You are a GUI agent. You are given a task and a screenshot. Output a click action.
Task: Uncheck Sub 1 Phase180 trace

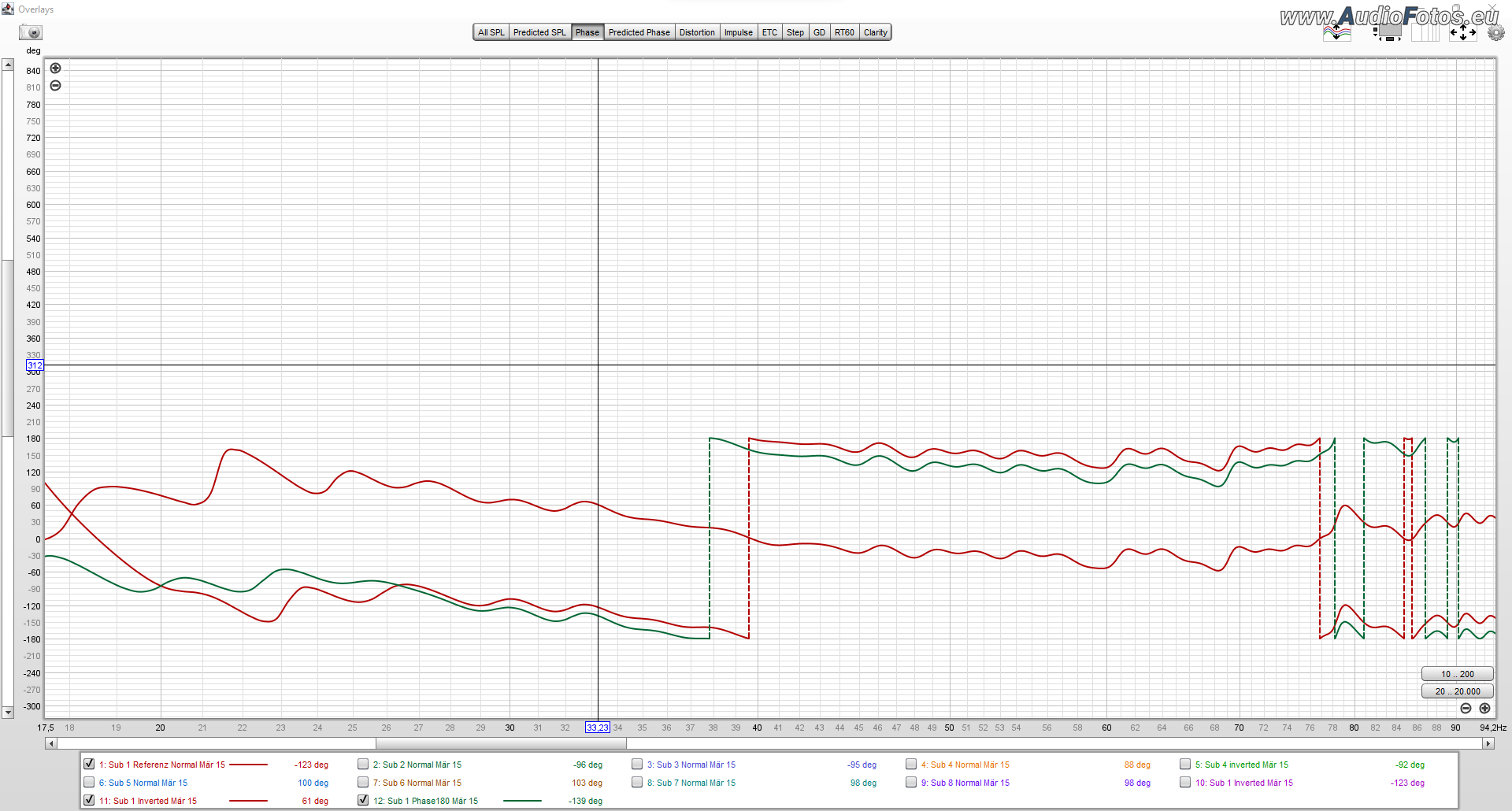363,800
